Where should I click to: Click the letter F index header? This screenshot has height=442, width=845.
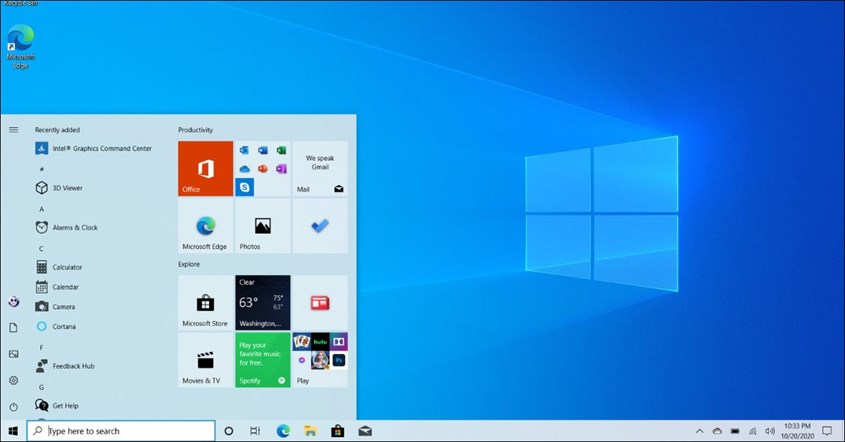tap(41, 348)
